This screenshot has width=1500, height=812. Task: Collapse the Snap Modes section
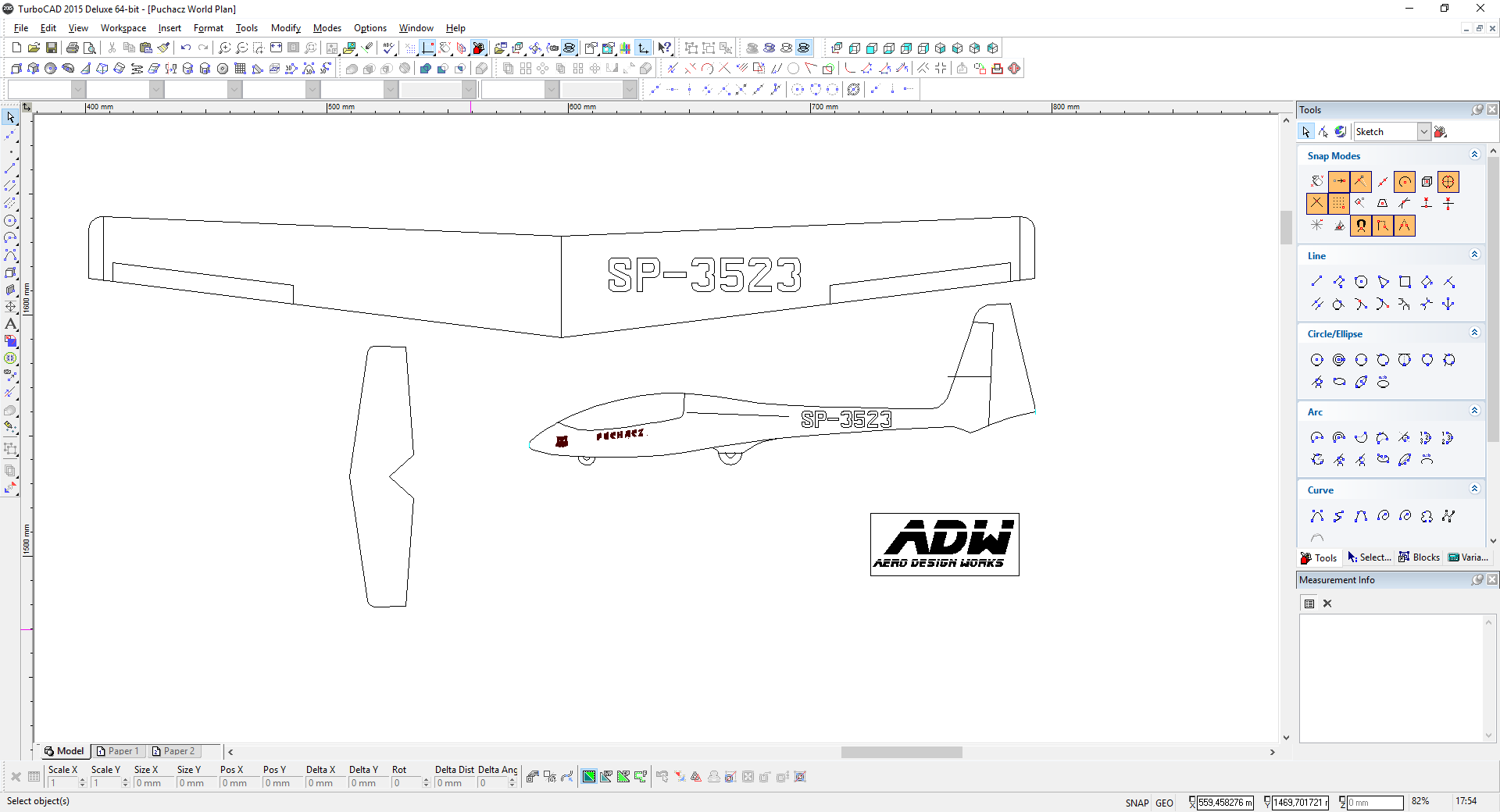click(1474, 155)
